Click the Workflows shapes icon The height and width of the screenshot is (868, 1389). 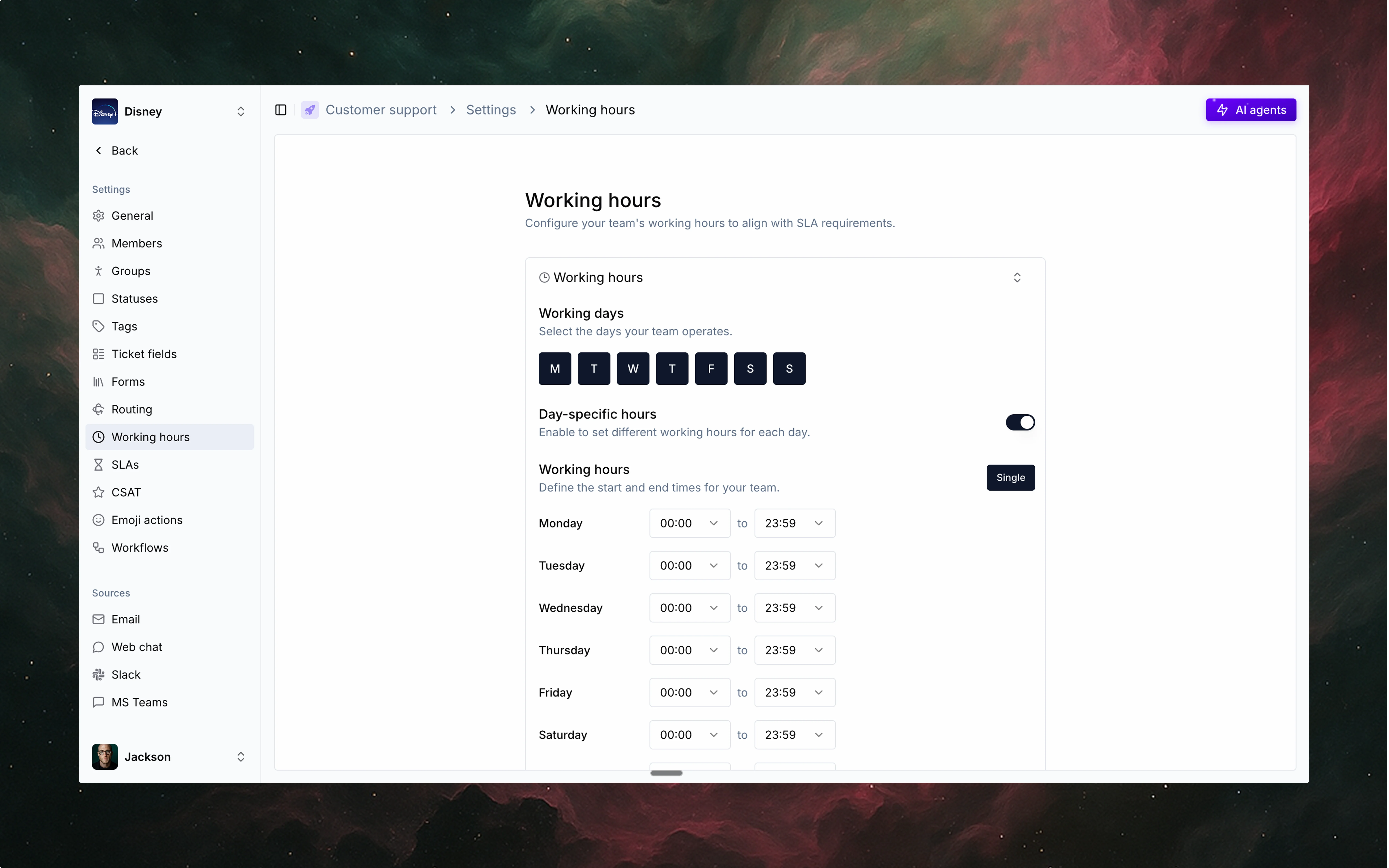(x=99, y=548)
